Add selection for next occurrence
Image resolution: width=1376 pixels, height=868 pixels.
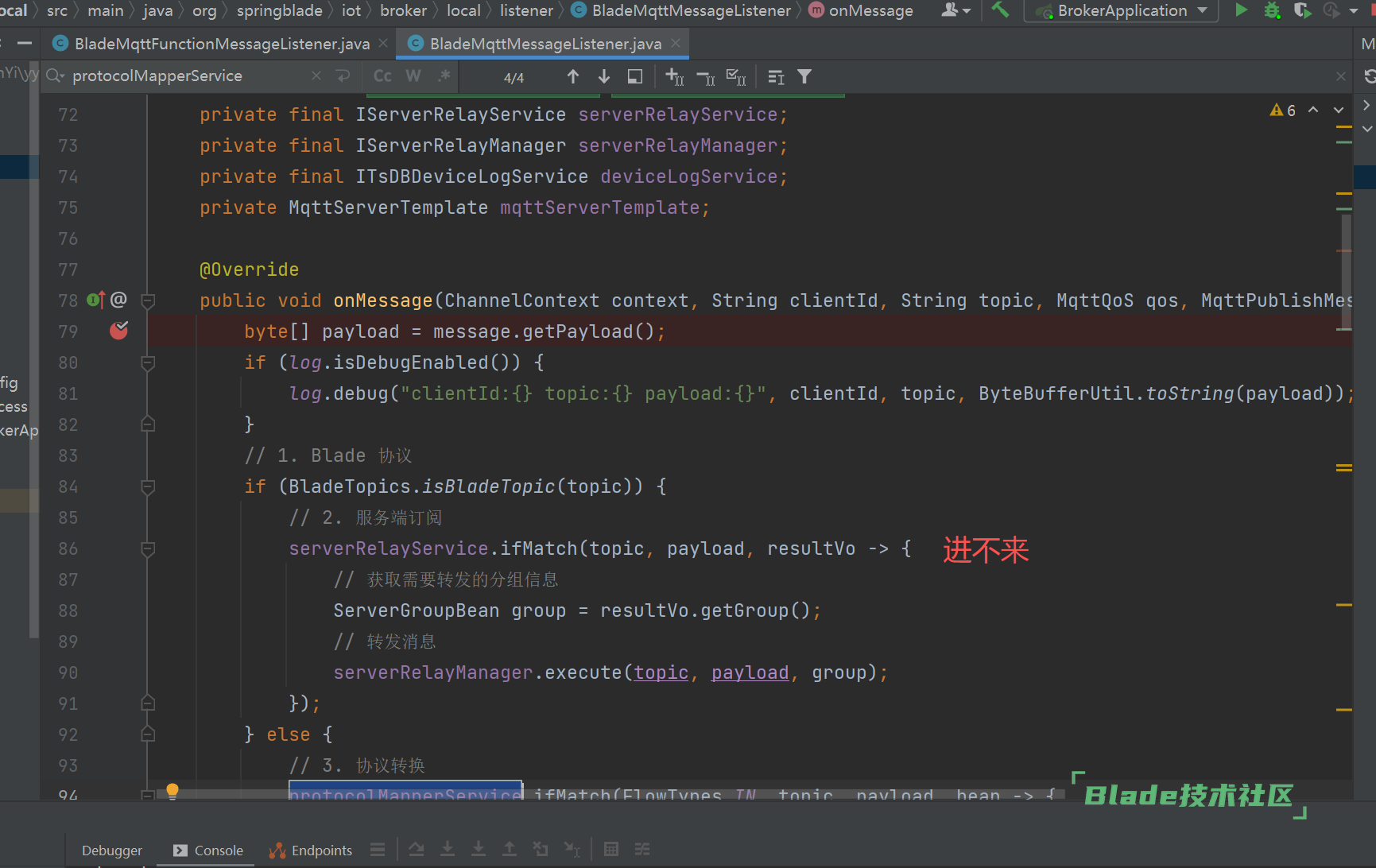pos(674,76)
